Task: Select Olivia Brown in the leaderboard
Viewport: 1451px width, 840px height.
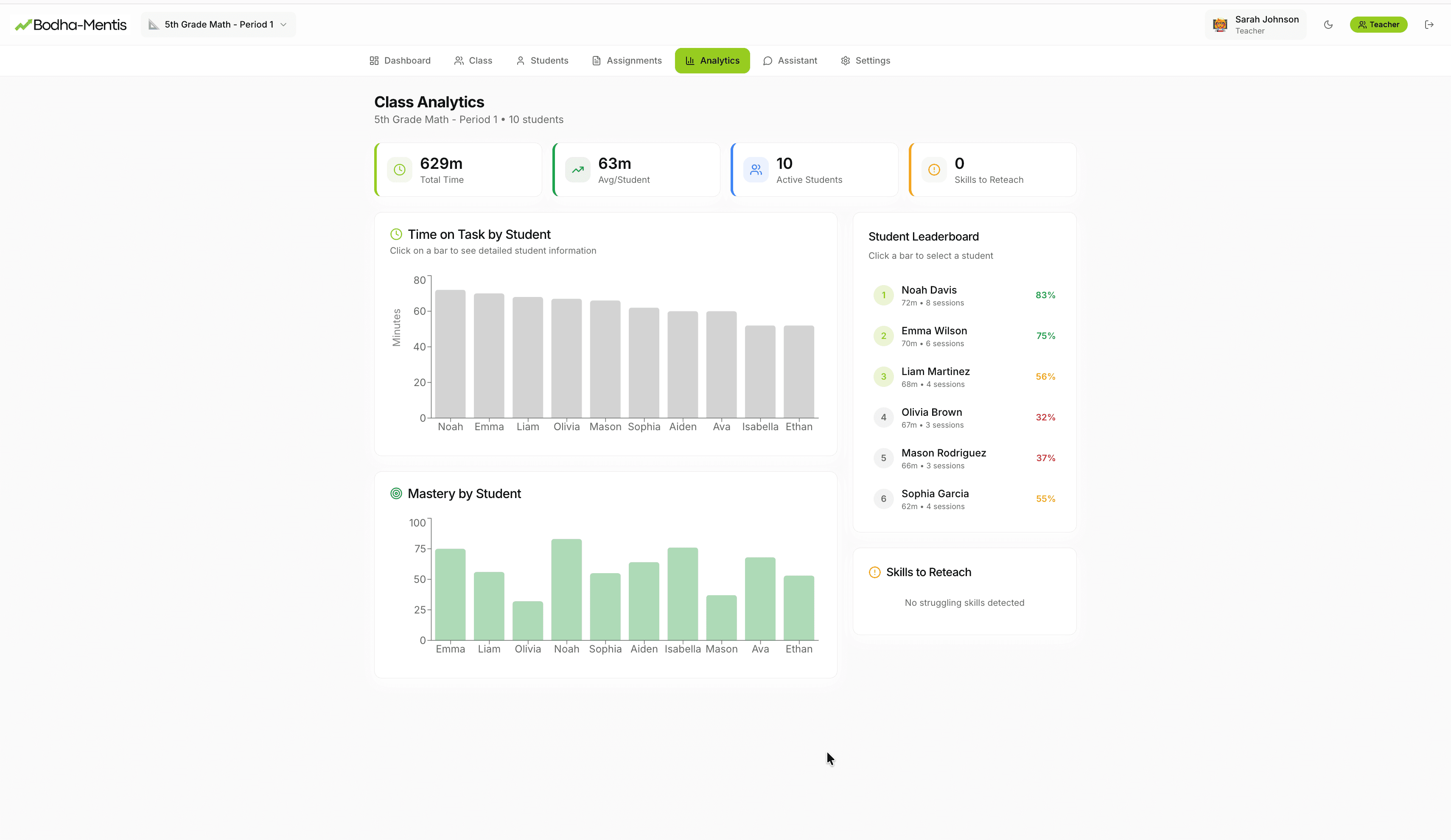Action: point(964,417)
